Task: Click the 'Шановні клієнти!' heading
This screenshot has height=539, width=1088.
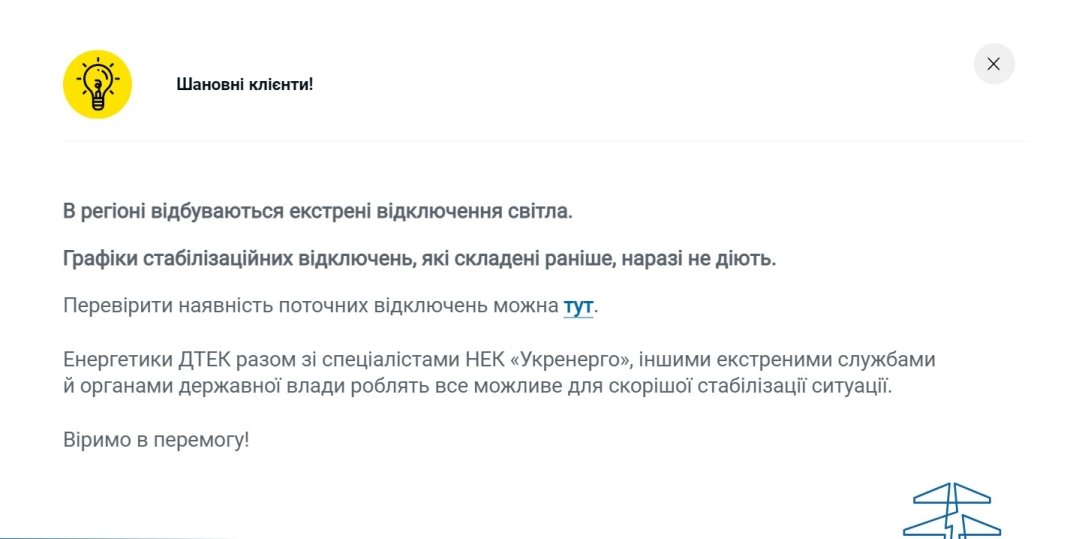Action: tap(245, 84)
